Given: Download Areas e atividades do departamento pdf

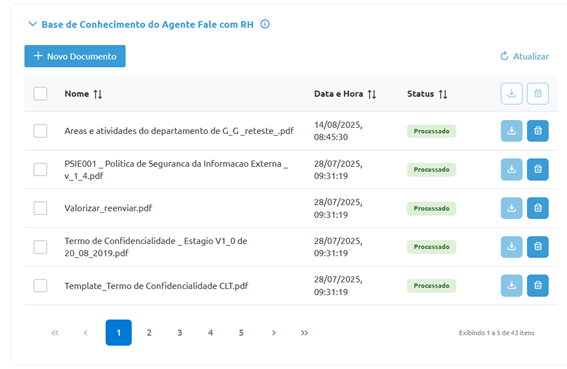Looking at the screenshot, I should [511, 131].
